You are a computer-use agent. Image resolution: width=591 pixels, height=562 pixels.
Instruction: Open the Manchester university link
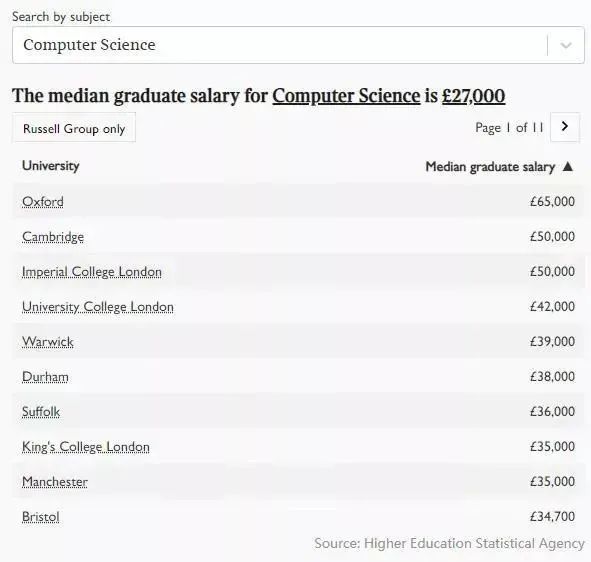click(x=55, y=482)
